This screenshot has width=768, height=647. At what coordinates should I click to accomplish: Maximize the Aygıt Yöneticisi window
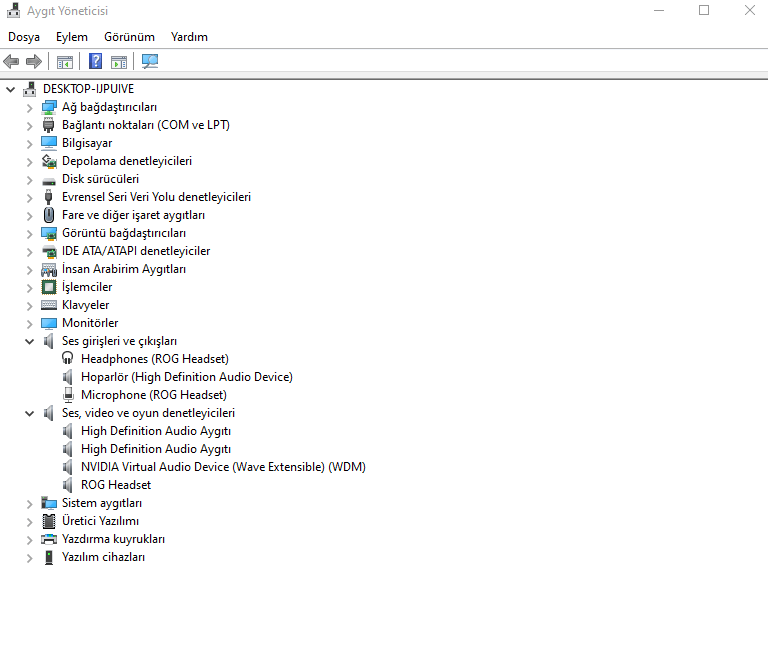click(x=704, y=10)
